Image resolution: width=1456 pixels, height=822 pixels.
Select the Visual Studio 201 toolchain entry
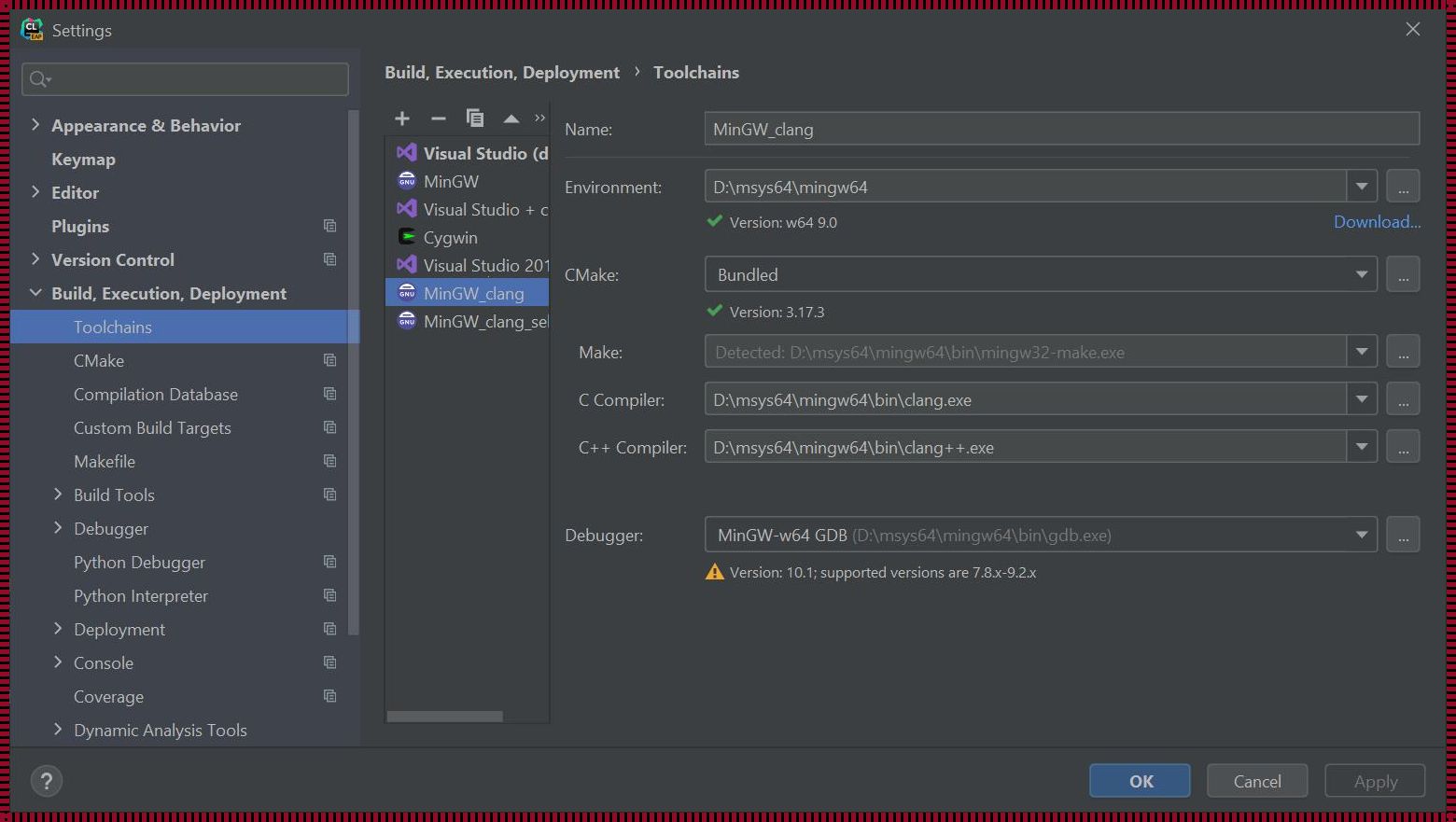pos(468,265)
